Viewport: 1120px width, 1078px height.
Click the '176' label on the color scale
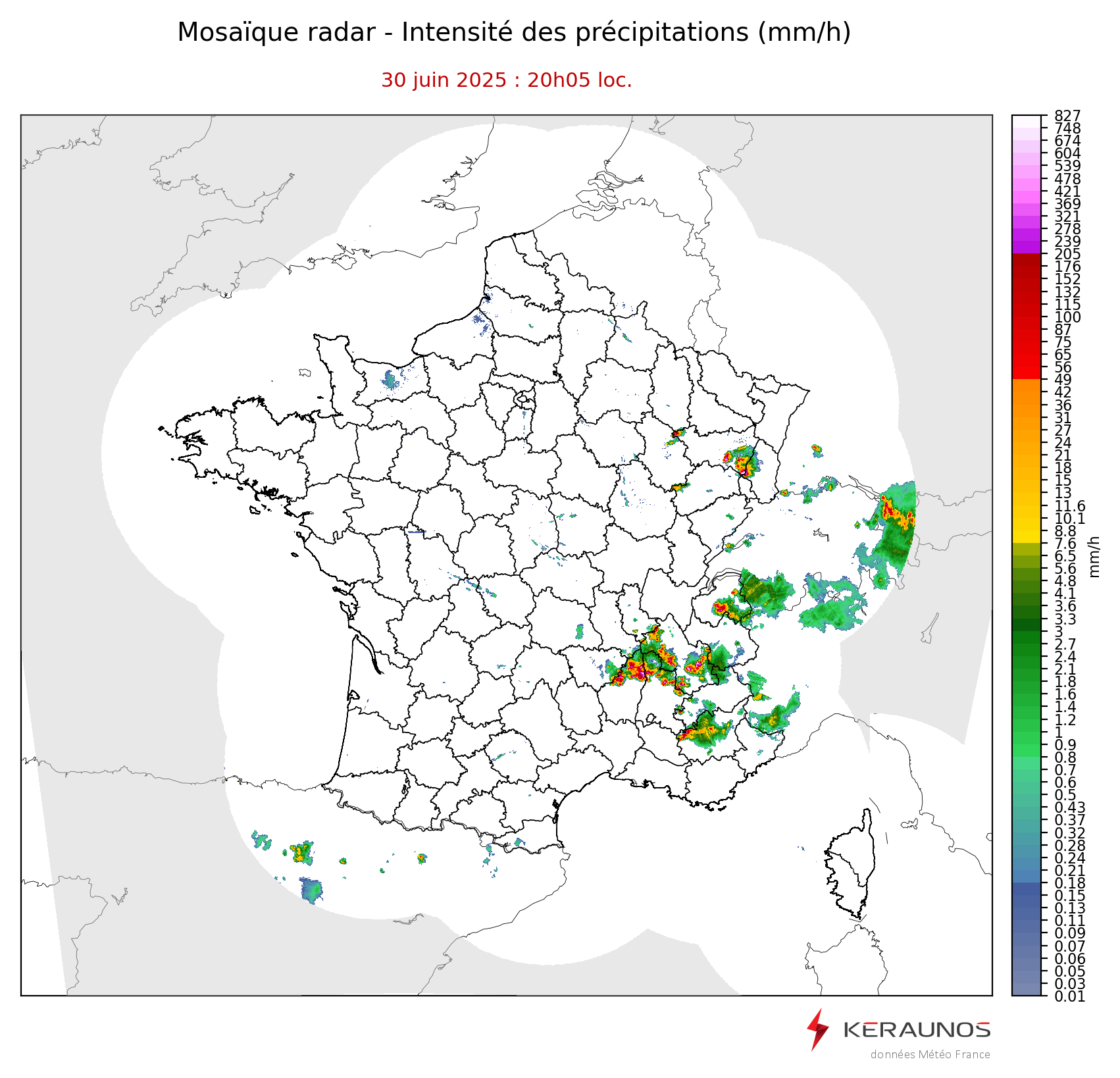pyautogui.click(x=1067, y=267)
